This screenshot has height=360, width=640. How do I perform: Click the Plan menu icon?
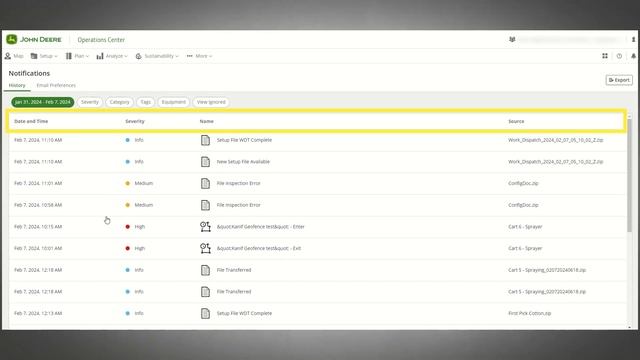point(69,56)
